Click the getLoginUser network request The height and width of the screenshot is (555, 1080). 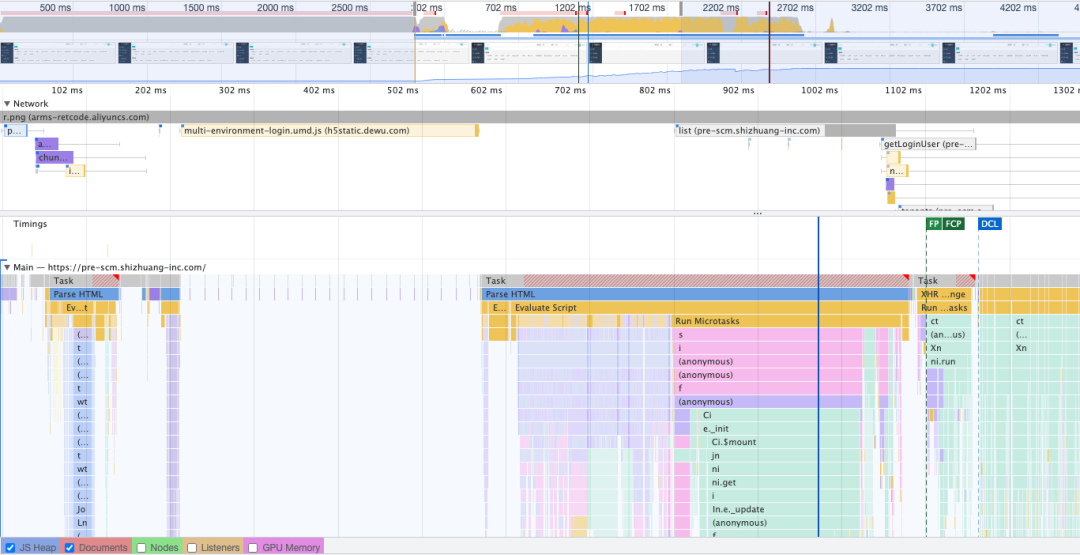(x=927, y=144)
